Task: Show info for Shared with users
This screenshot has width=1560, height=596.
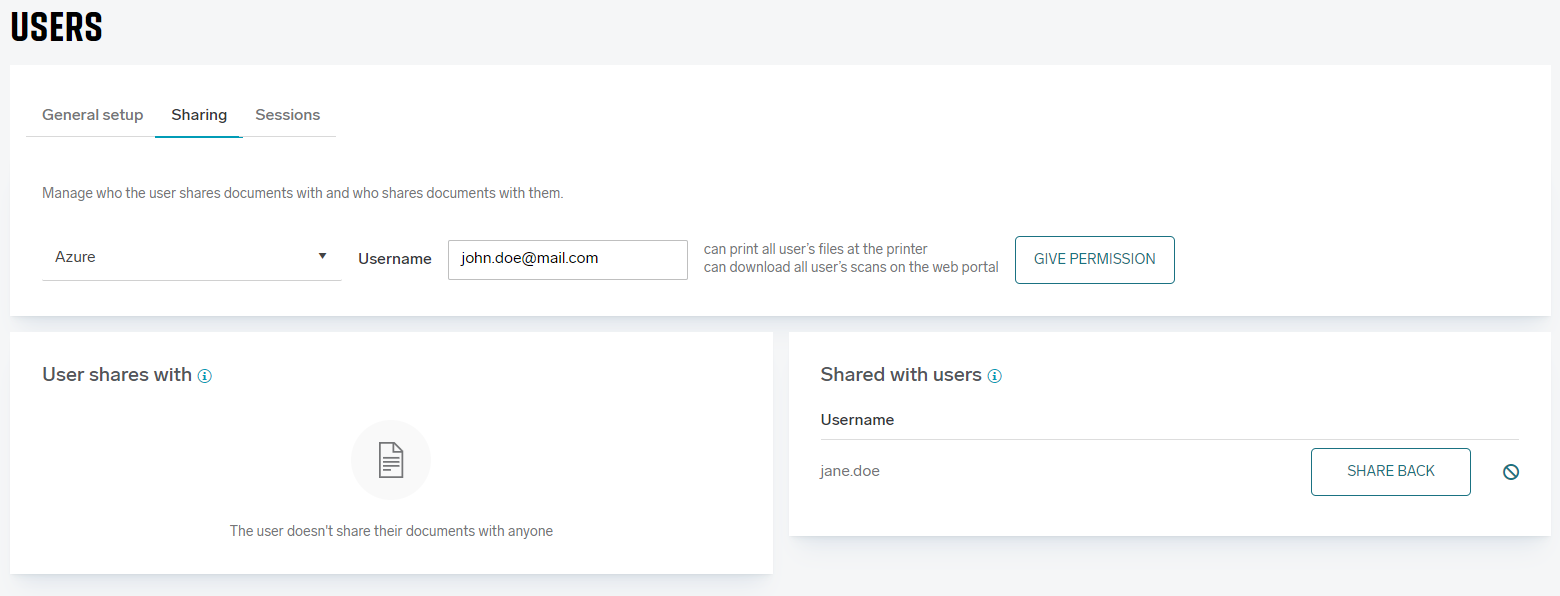Action: click(995, 376)
